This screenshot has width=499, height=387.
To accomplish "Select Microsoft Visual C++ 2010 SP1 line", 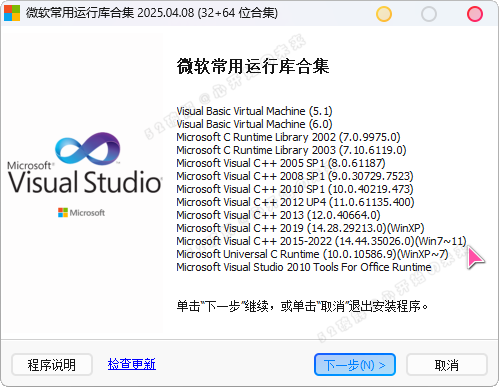I will tap(295, 189).
